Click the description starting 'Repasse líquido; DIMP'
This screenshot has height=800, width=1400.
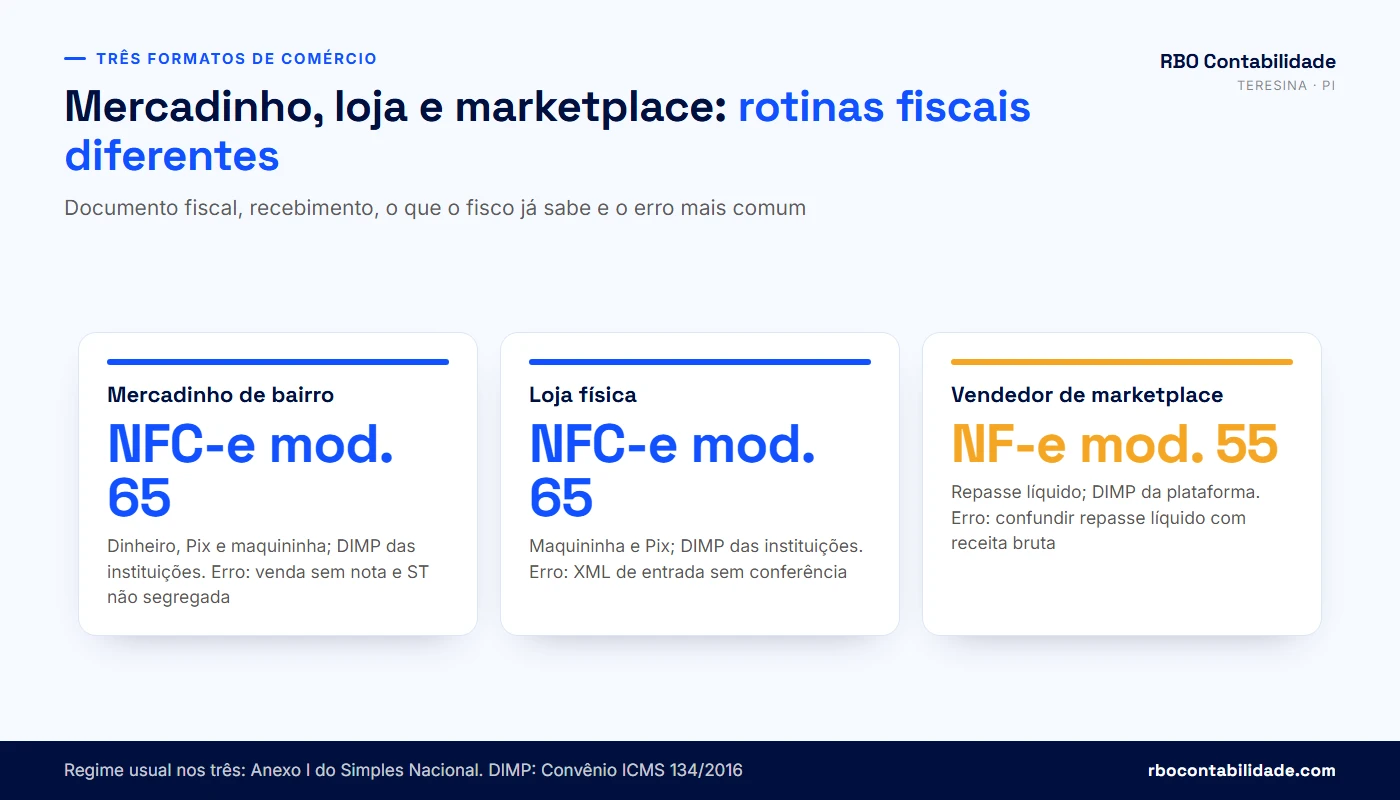(x=1105, y=518)
